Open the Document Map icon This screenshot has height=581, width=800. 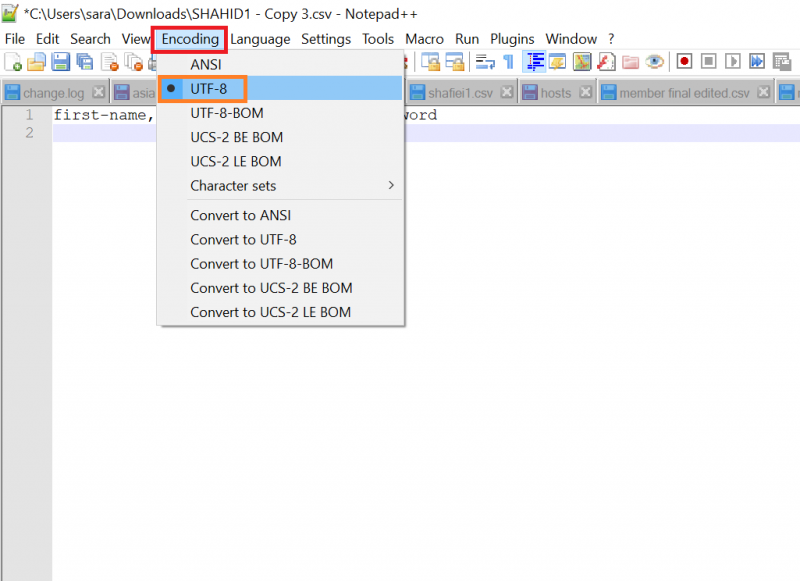[x=582, y=62]
